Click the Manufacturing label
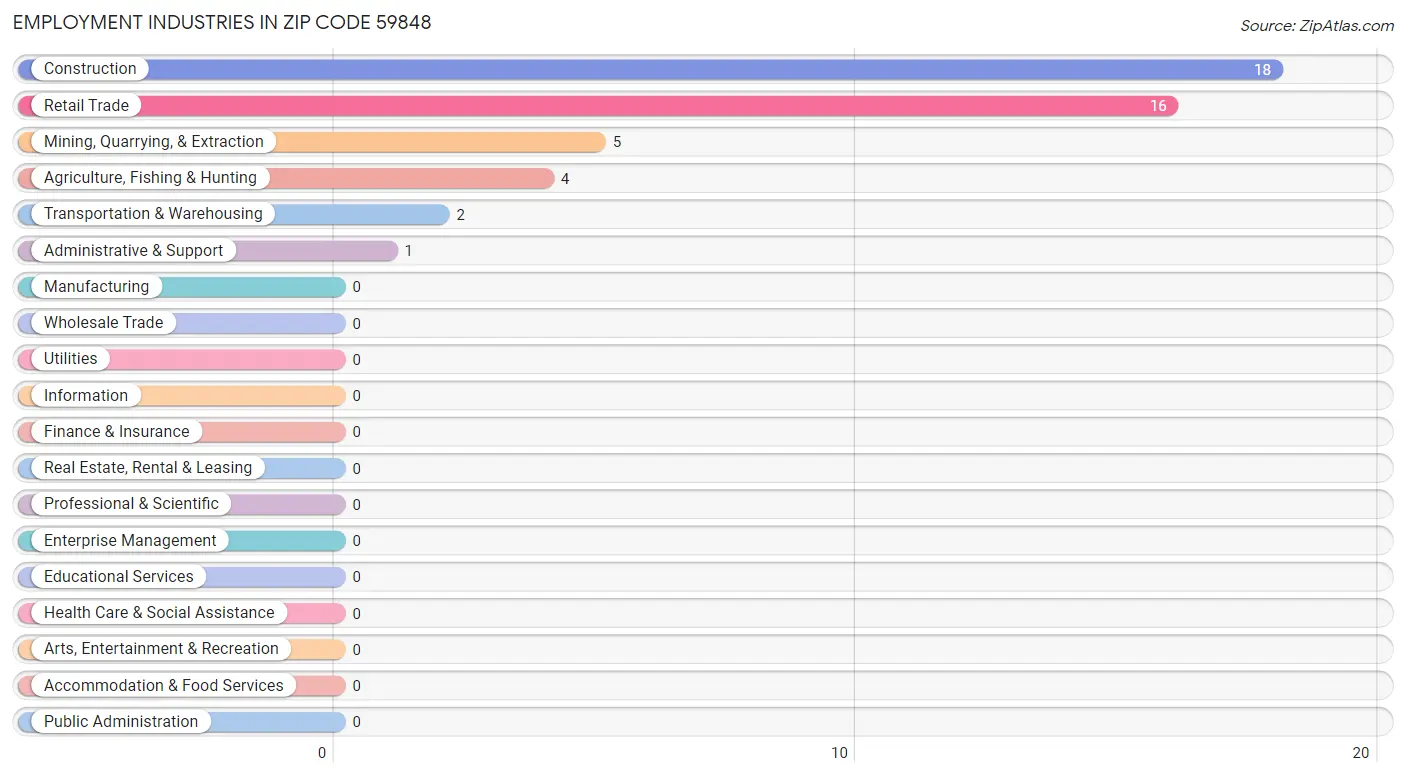The height and width of the screenshot is (776, 1406). point(96,287)
